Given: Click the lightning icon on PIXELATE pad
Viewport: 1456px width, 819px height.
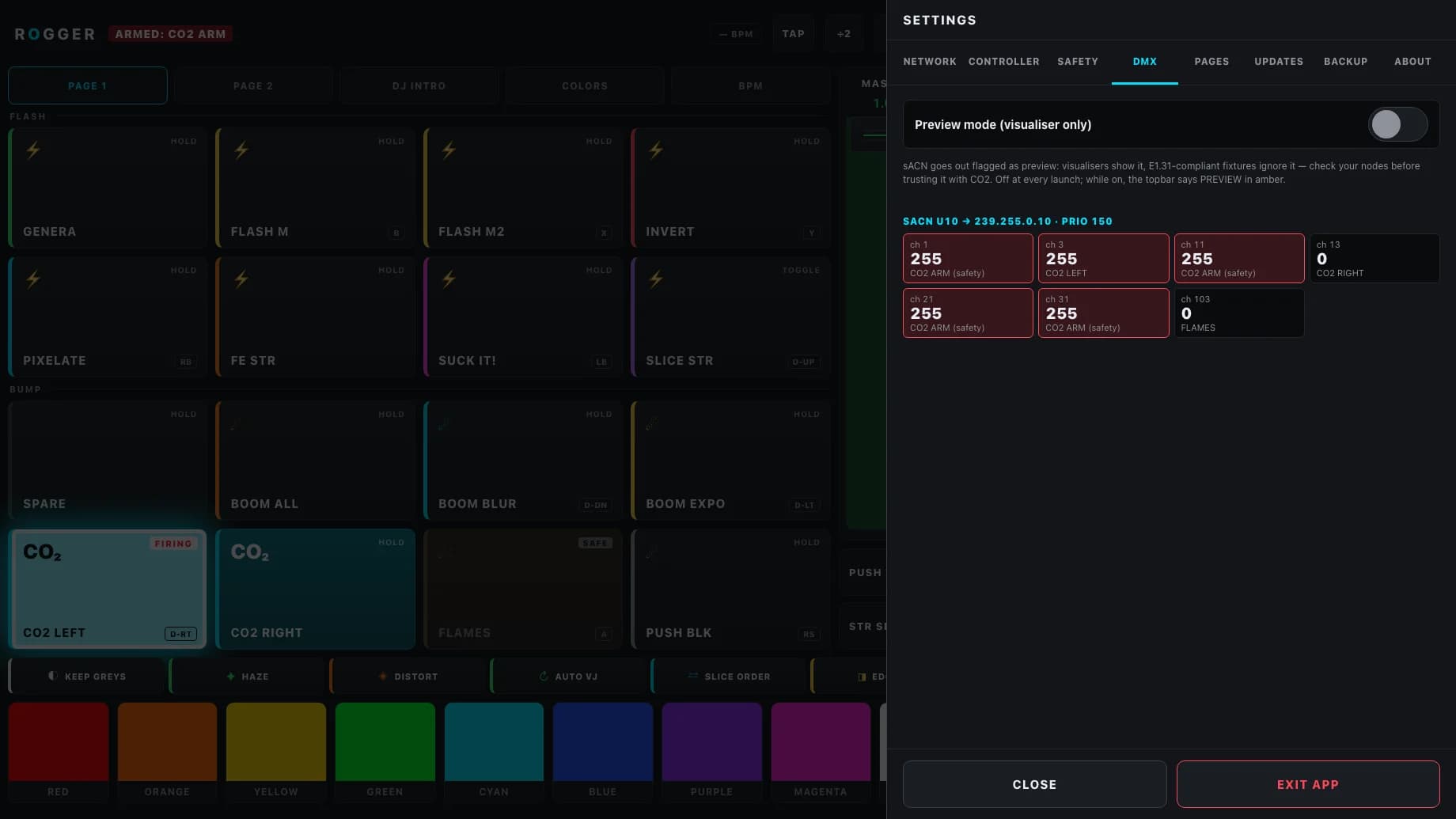Looking at the screenshot, I should 33,279.
